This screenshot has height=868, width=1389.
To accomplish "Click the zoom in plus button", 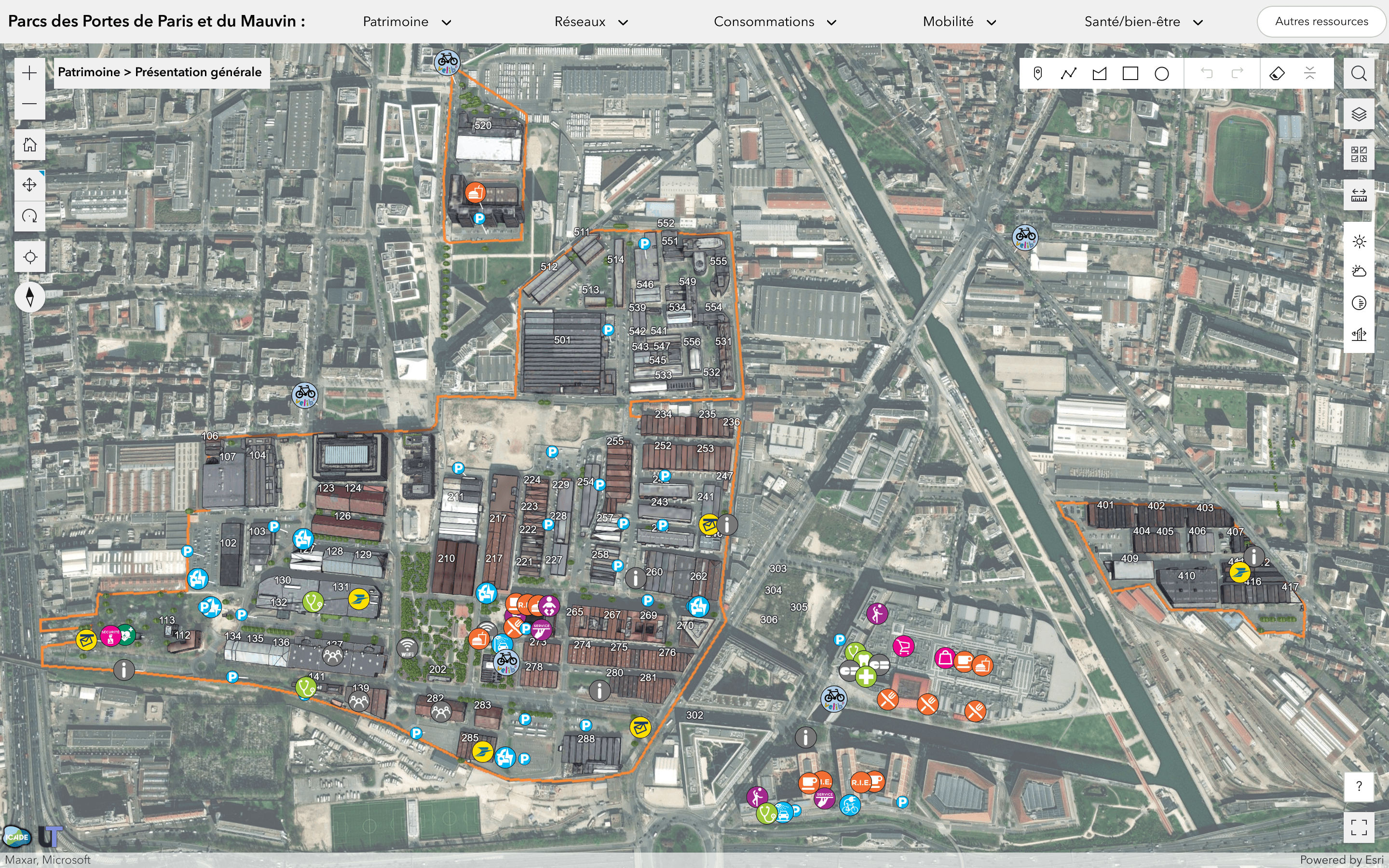I will point(29,73).
